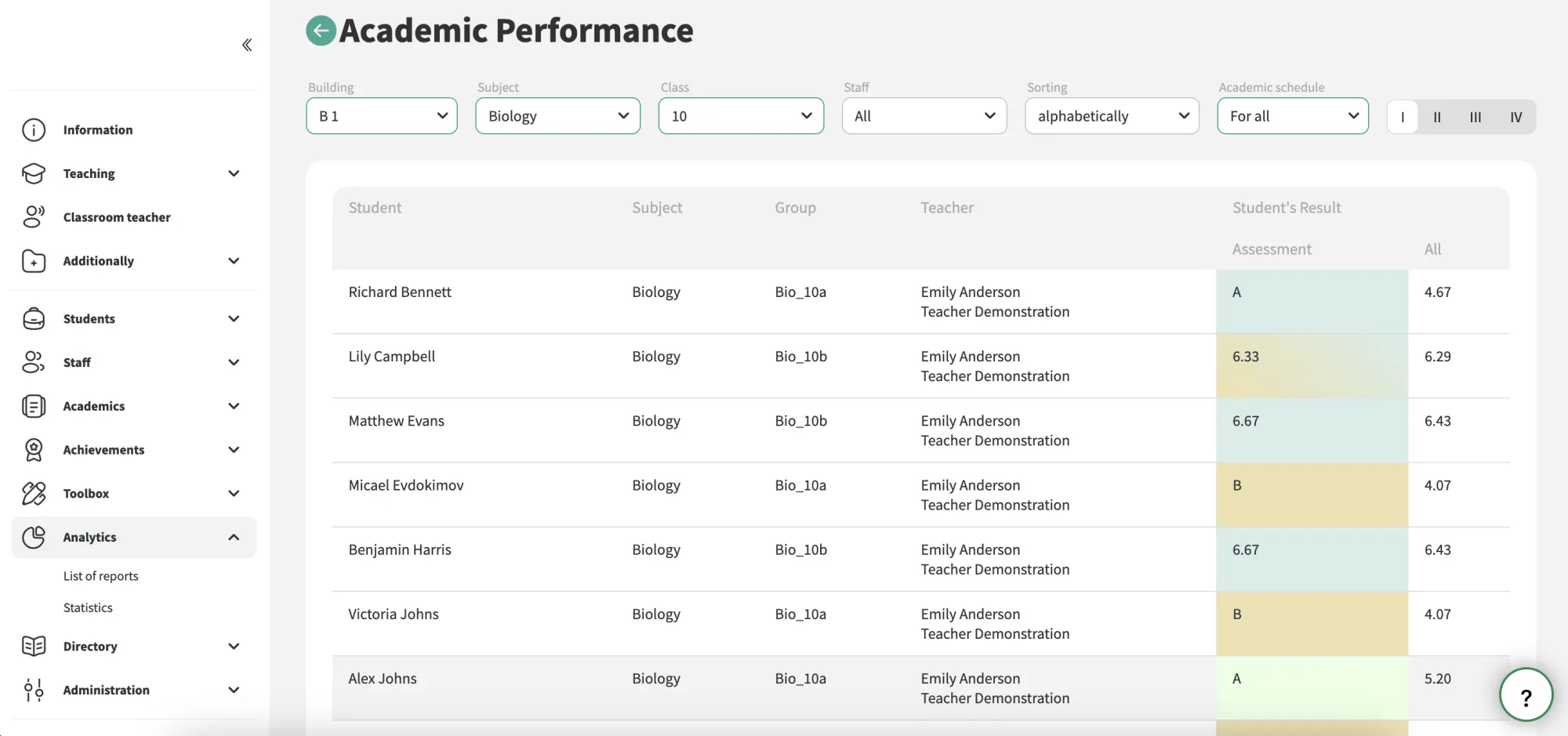1568x736 pixels.
Task: Click the green back arrow icon
Action: (321, 31)
